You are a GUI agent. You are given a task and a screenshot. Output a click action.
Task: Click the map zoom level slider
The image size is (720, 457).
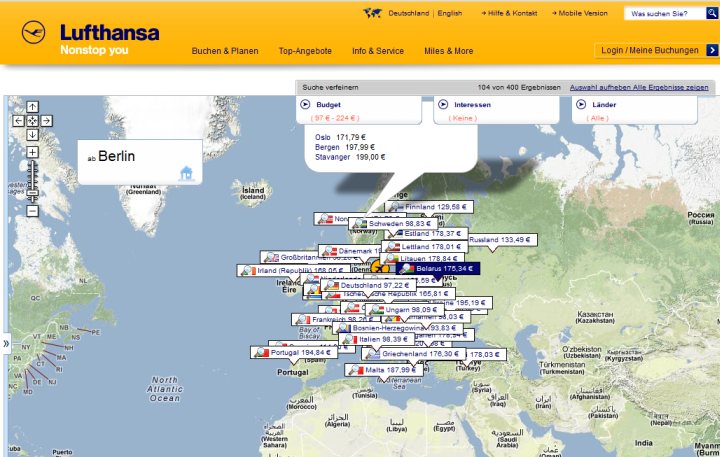click(32, 181)
